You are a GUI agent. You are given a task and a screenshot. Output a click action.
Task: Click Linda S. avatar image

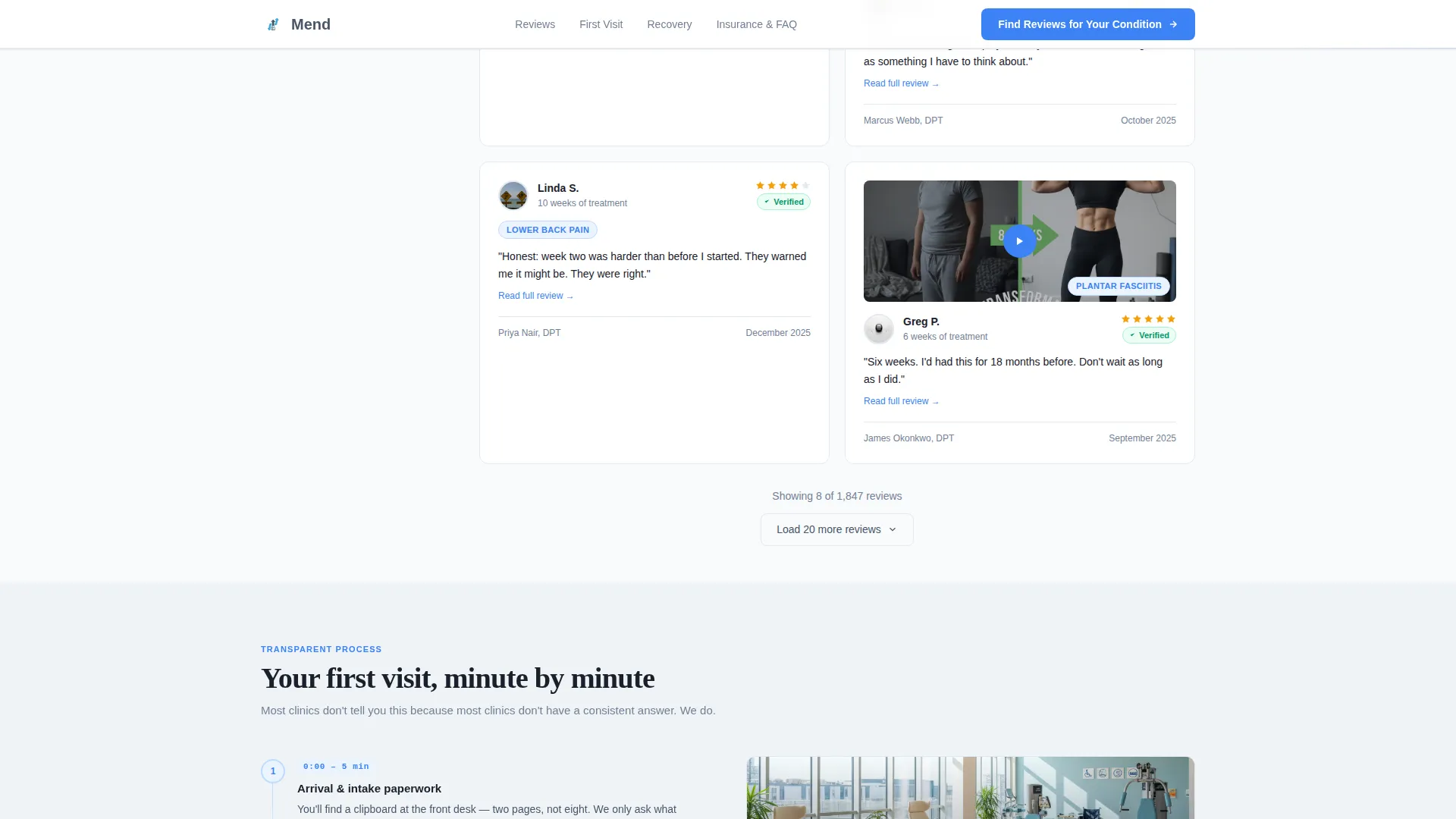[x=513, y=196]
